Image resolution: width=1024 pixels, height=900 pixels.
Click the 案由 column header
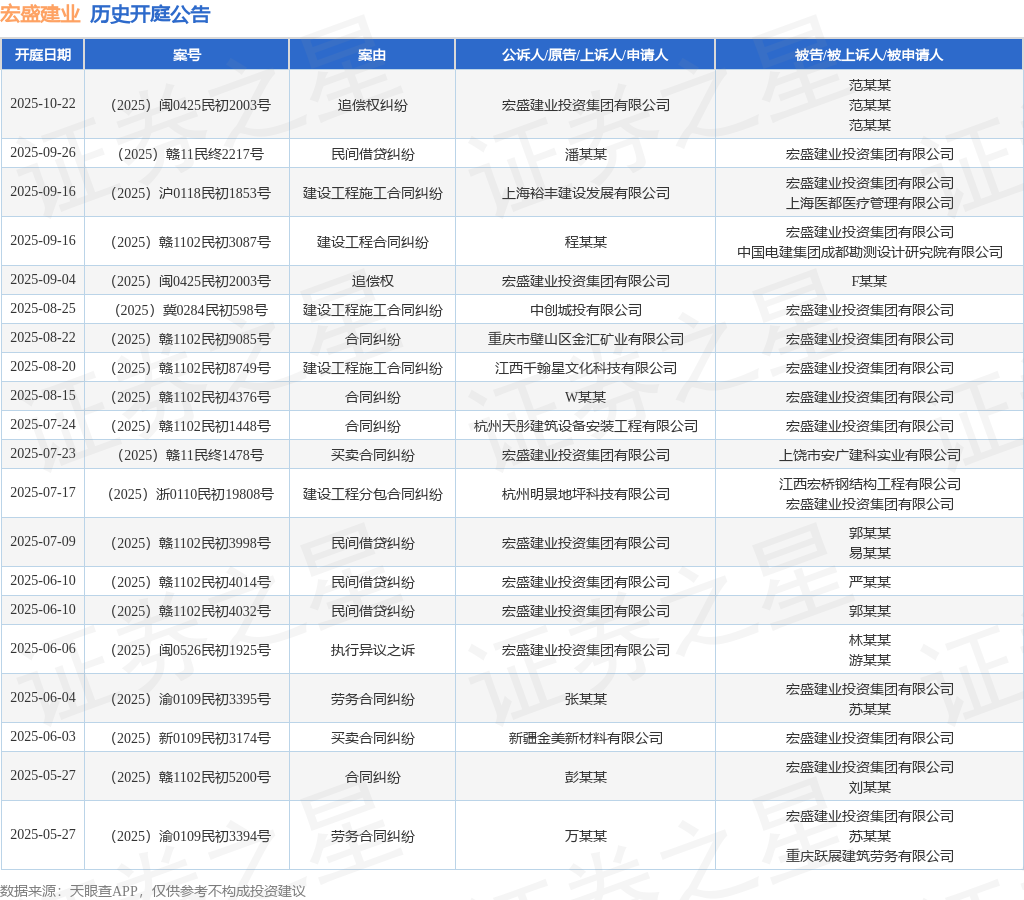pos(372,55)
